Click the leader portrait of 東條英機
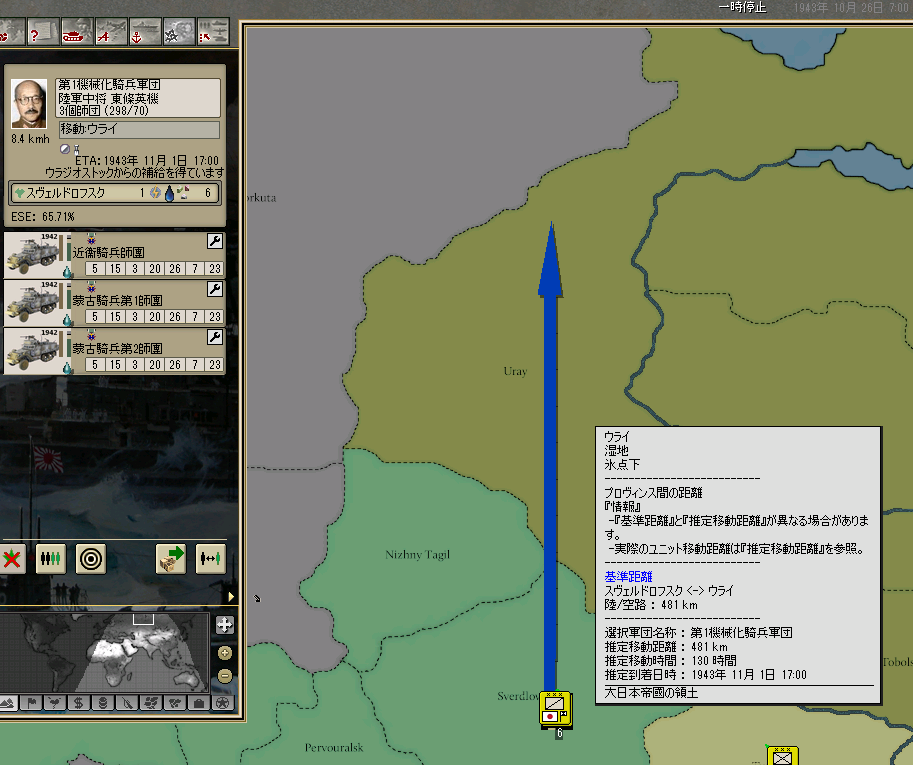 [29, 104]
